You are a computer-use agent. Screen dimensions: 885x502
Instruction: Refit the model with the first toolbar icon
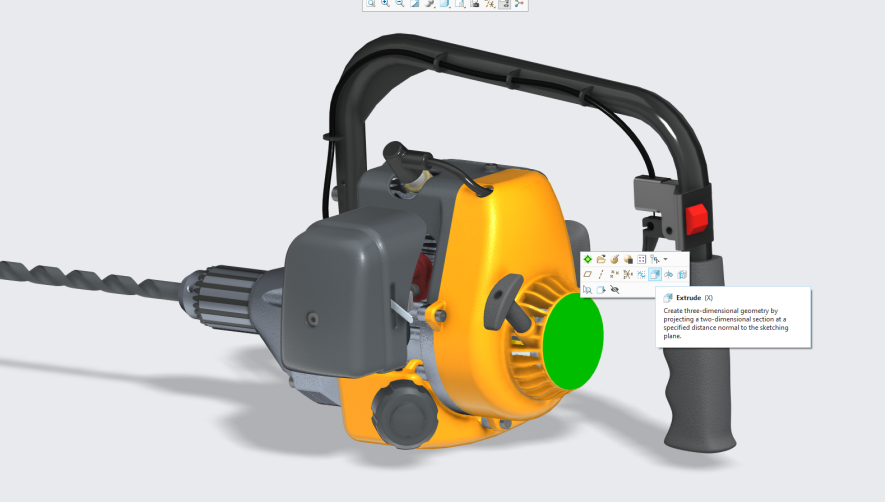371,4
